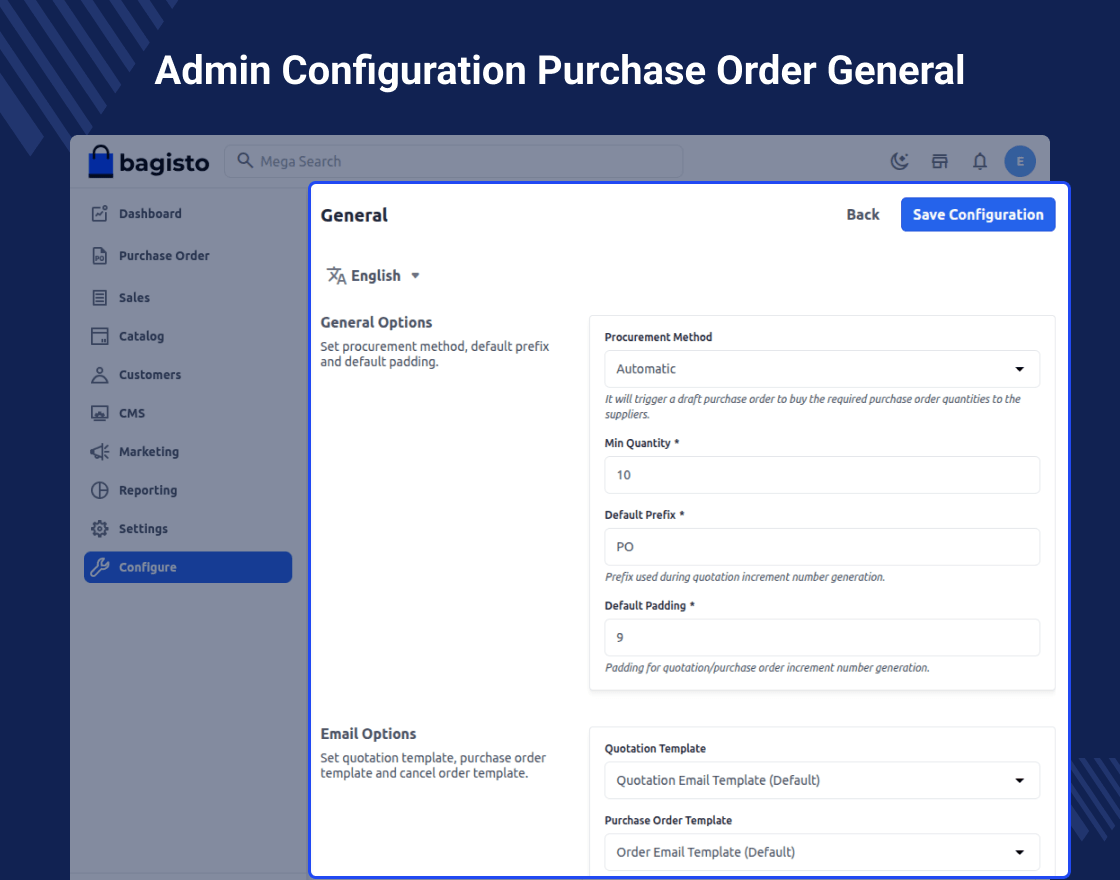Image resolution: width=1120 pixels, height=880 pixels.
Task: Click the Back button
Action: click(863, 214)
